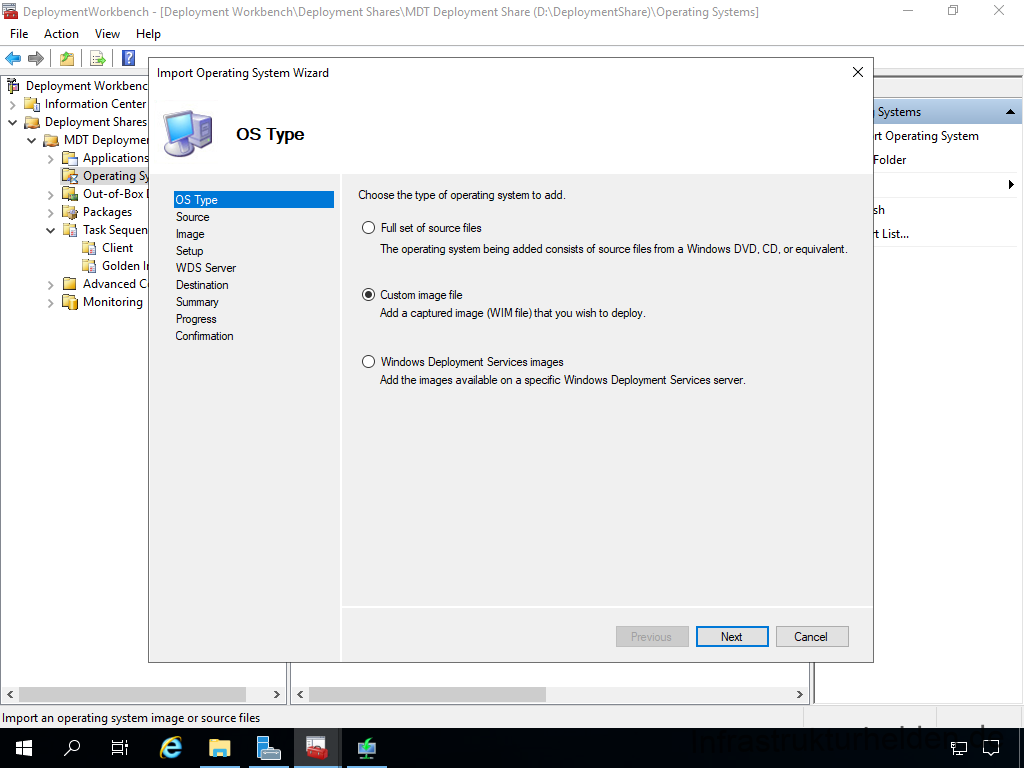Select Full set of source files option
The width and height of the screenshot is (1024, 768).
368,228
